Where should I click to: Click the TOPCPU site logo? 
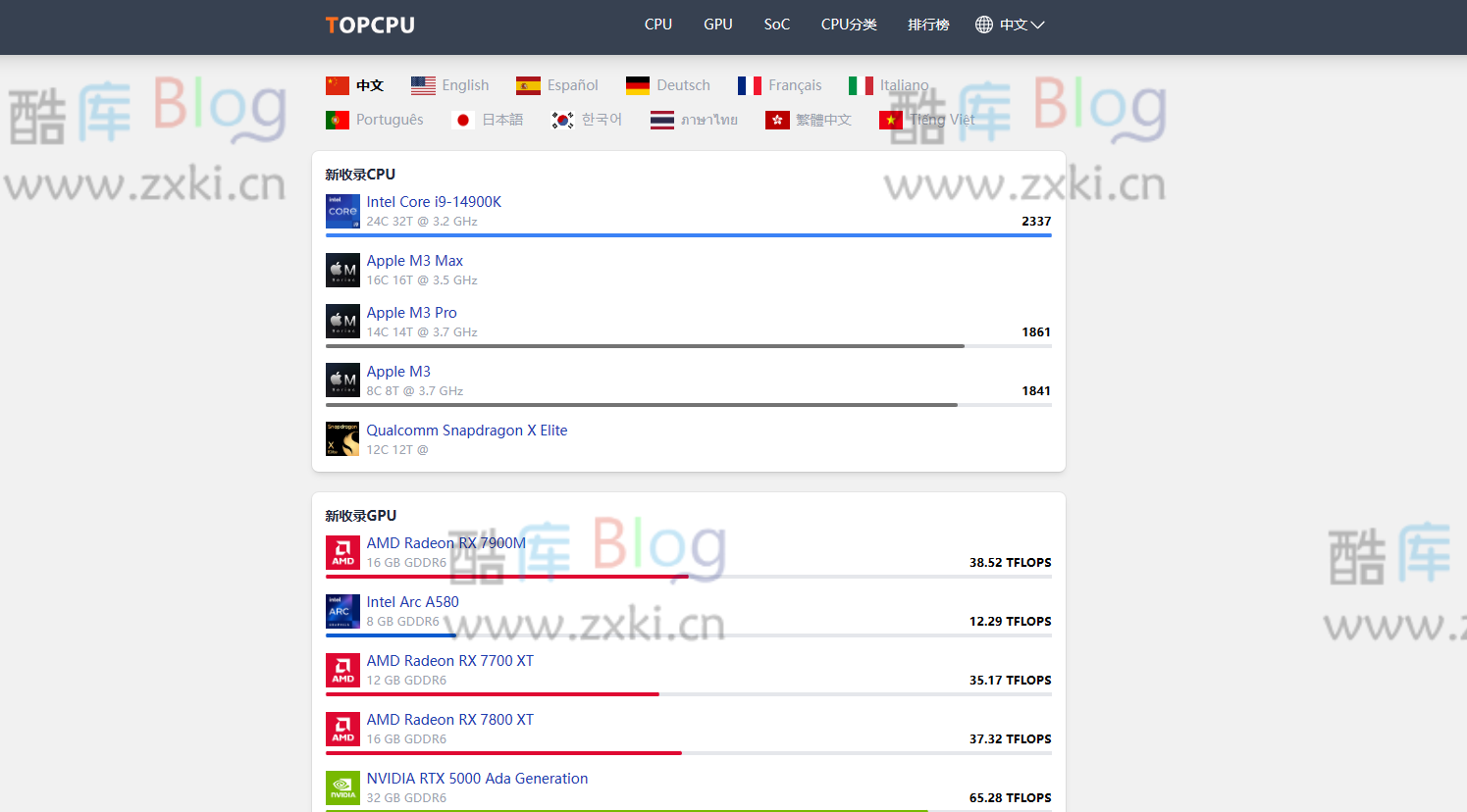[370, 25]
